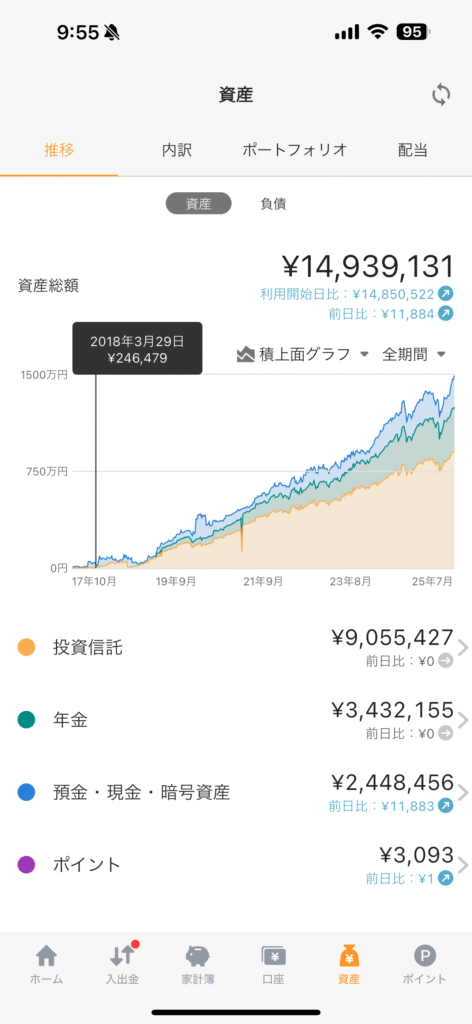Open the ポイント P icon

tap(424, 955)
